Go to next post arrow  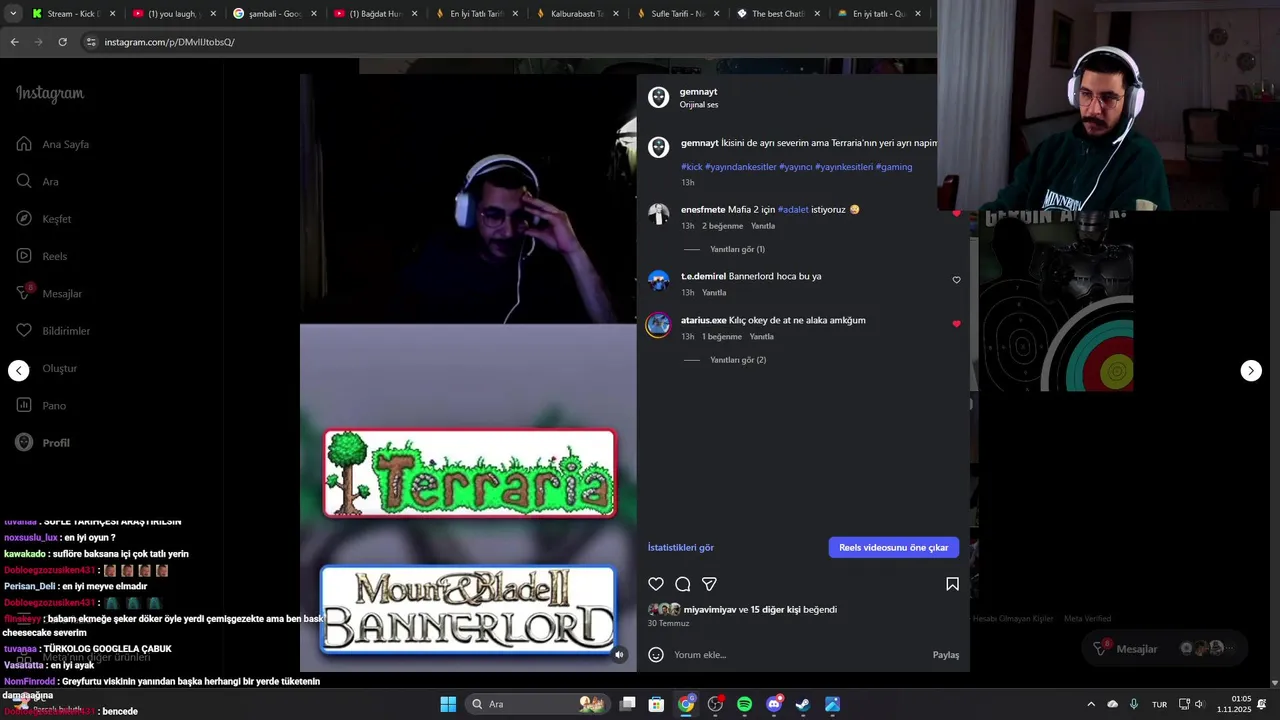(x=1251, y=371)
